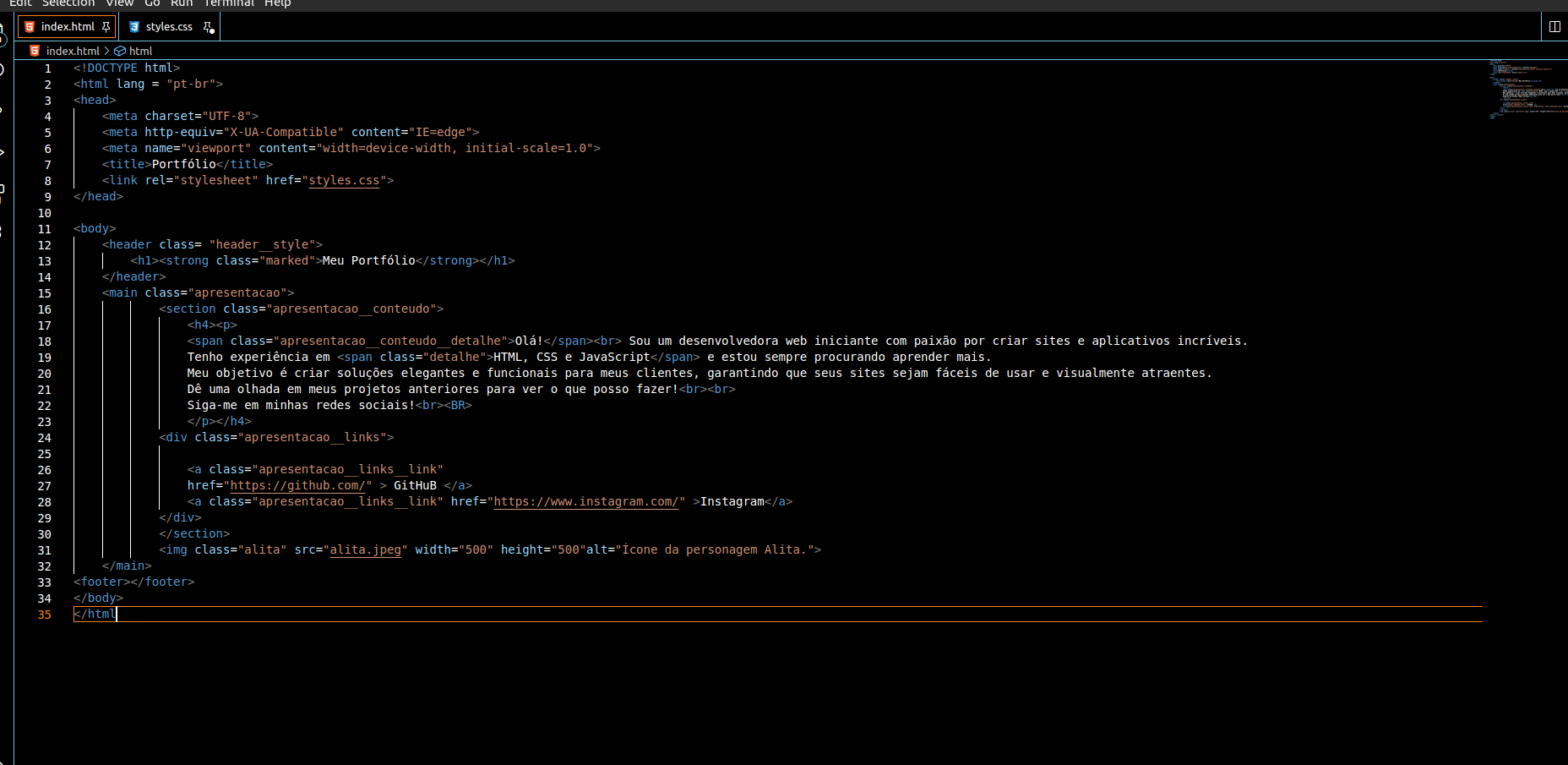The height and width of the screenshot is (765, 1568).
Task: Click the "apresentacao__conteudo" section class value
Action: (x=351, y=309)
